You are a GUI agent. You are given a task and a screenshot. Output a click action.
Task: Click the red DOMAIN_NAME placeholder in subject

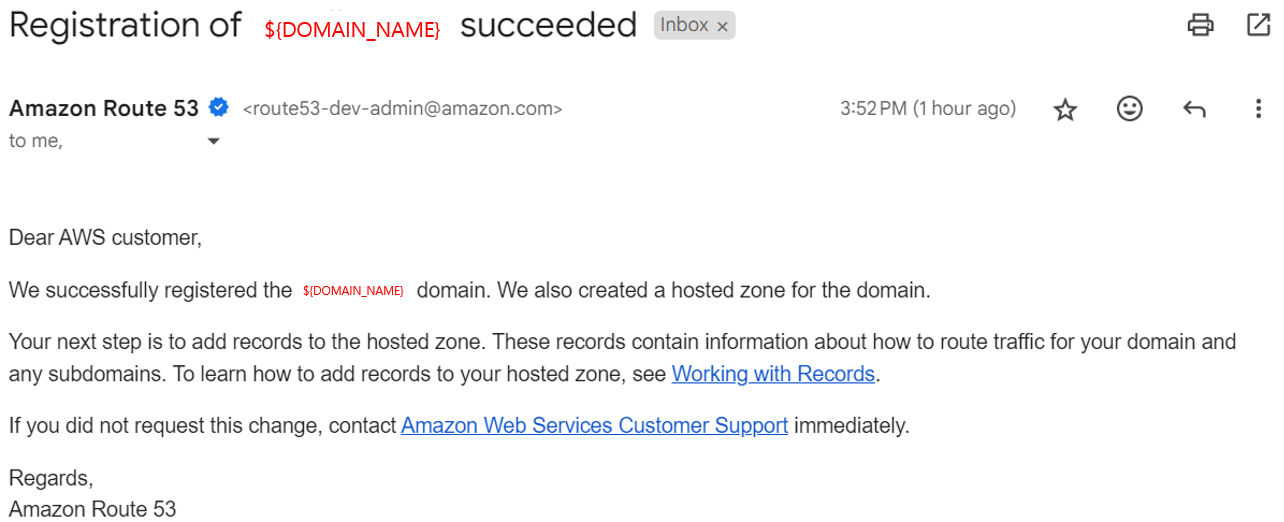[352, 30]
